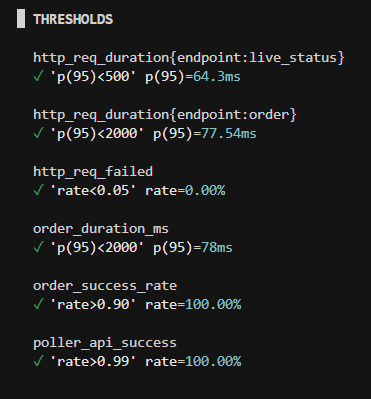
Task: Click the white block marker beside THRESHOLDS
Action: coord(21,19)
